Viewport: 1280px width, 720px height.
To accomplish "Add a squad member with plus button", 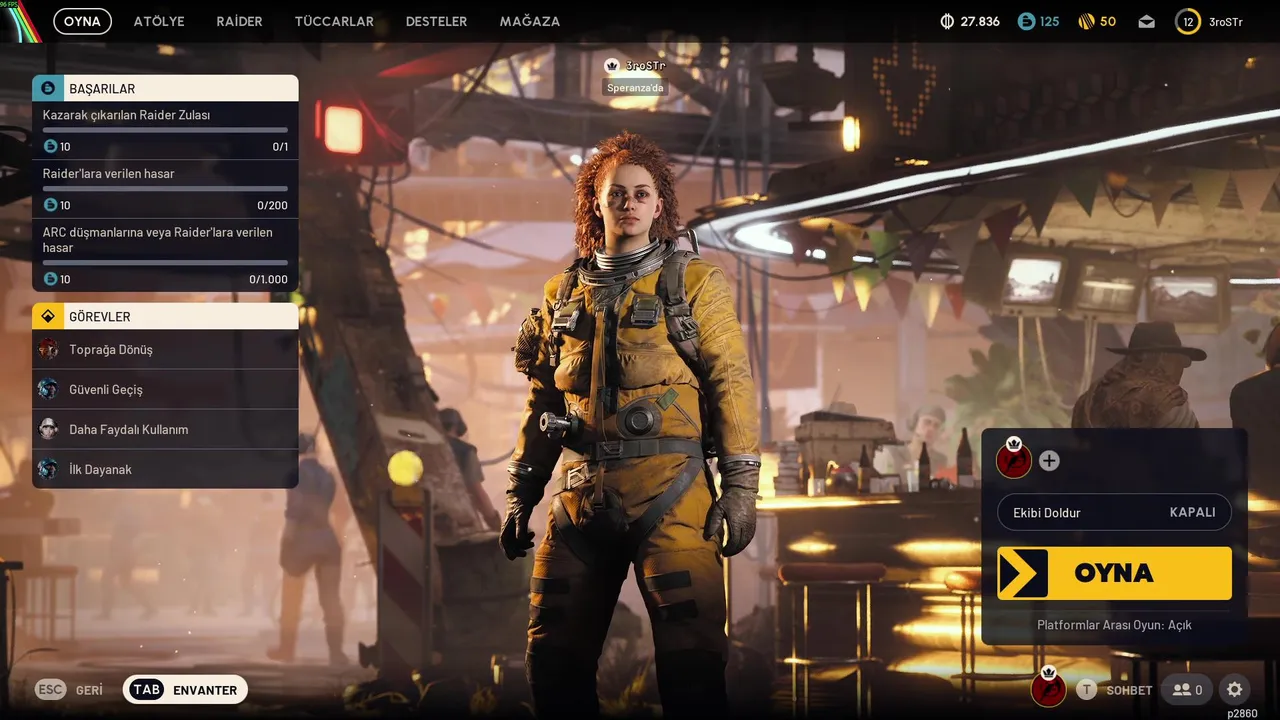I will click(1049, 461).
